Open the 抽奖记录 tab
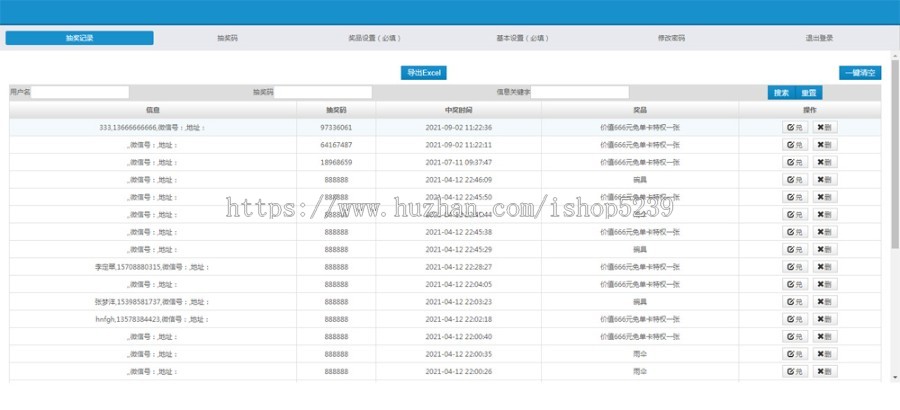 (79, 38)
